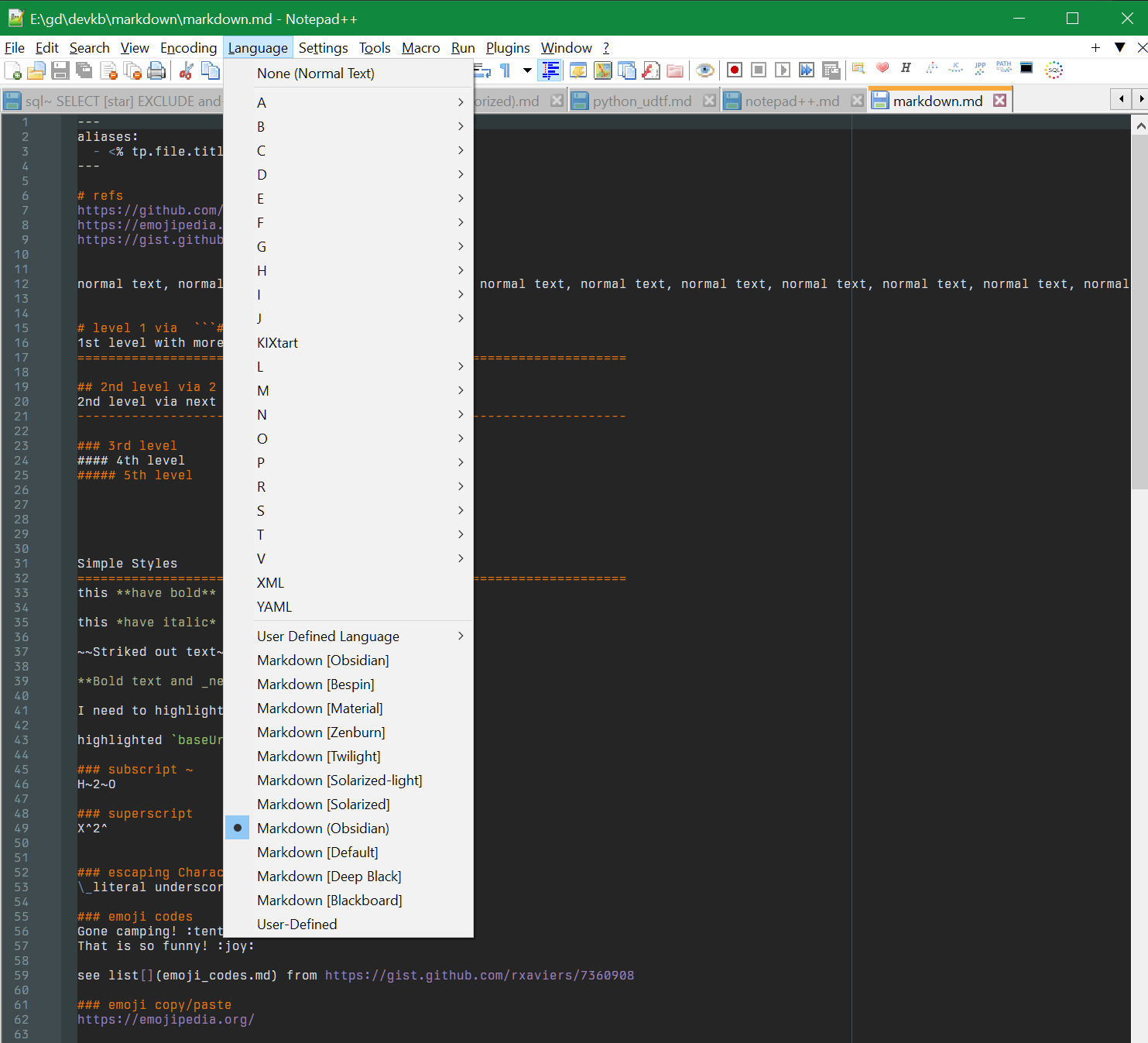Select checked Markdown (Obsidian) entry
The width and height of the screenshot is (1148, 1043).
(348, 828)
